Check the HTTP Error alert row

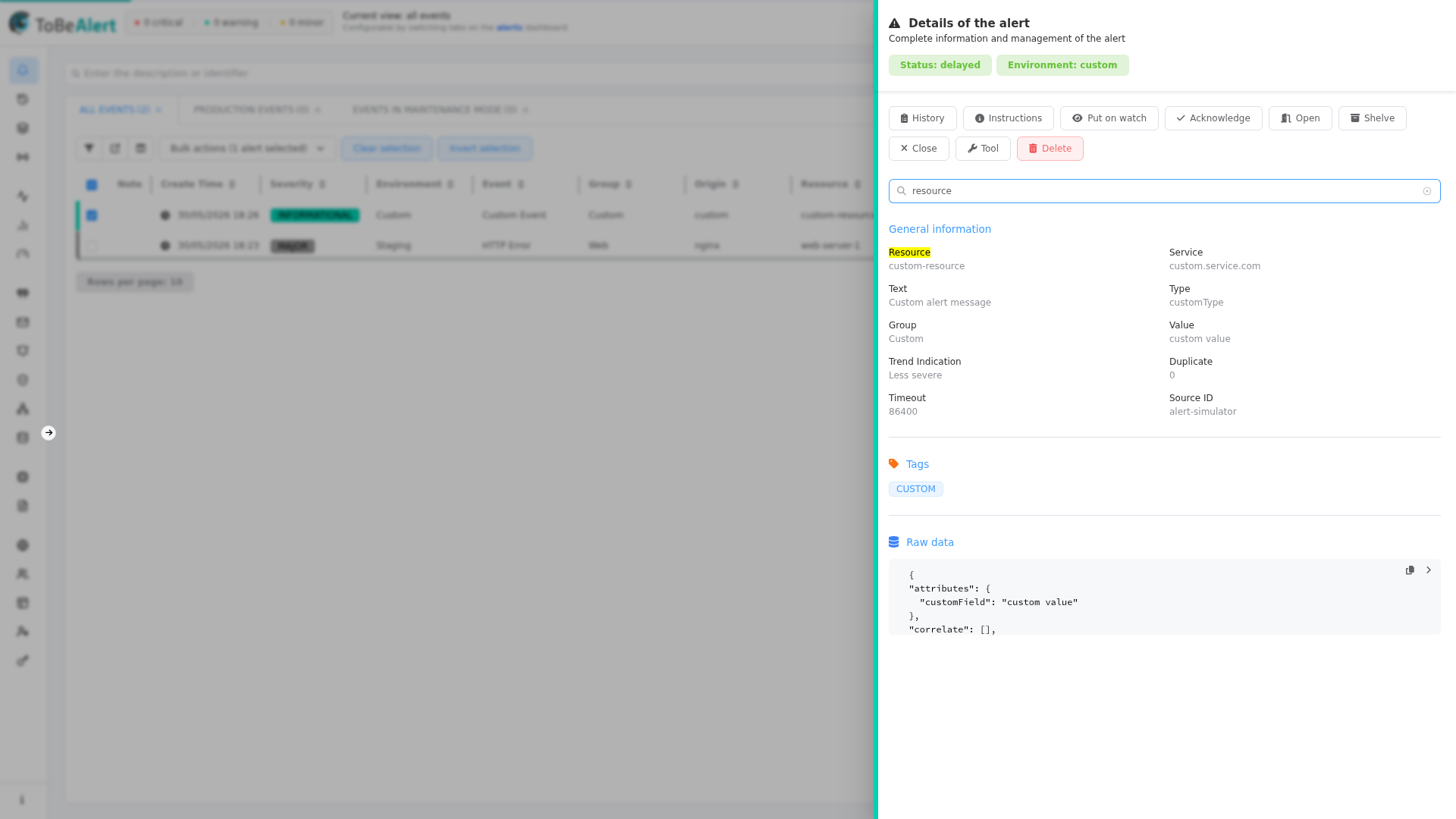92,246
